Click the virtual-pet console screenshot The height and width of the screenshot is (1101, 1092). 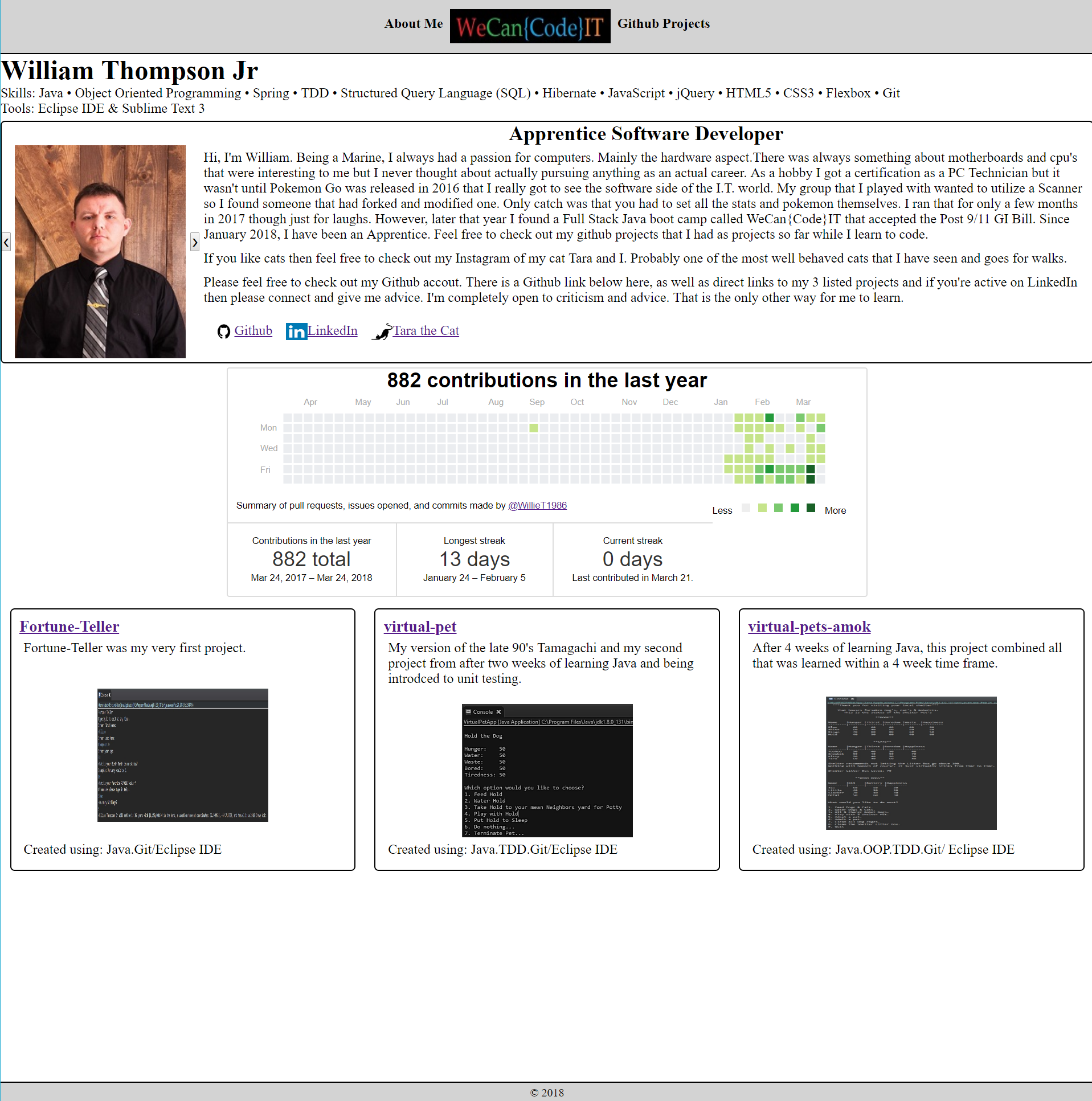[547, 770]
